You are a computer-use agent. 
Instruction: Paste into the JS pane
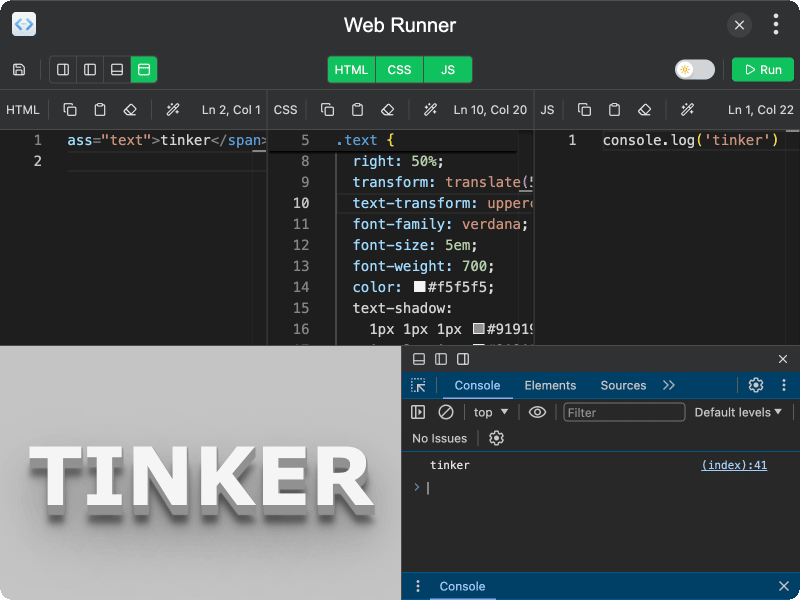click(614, 110)
